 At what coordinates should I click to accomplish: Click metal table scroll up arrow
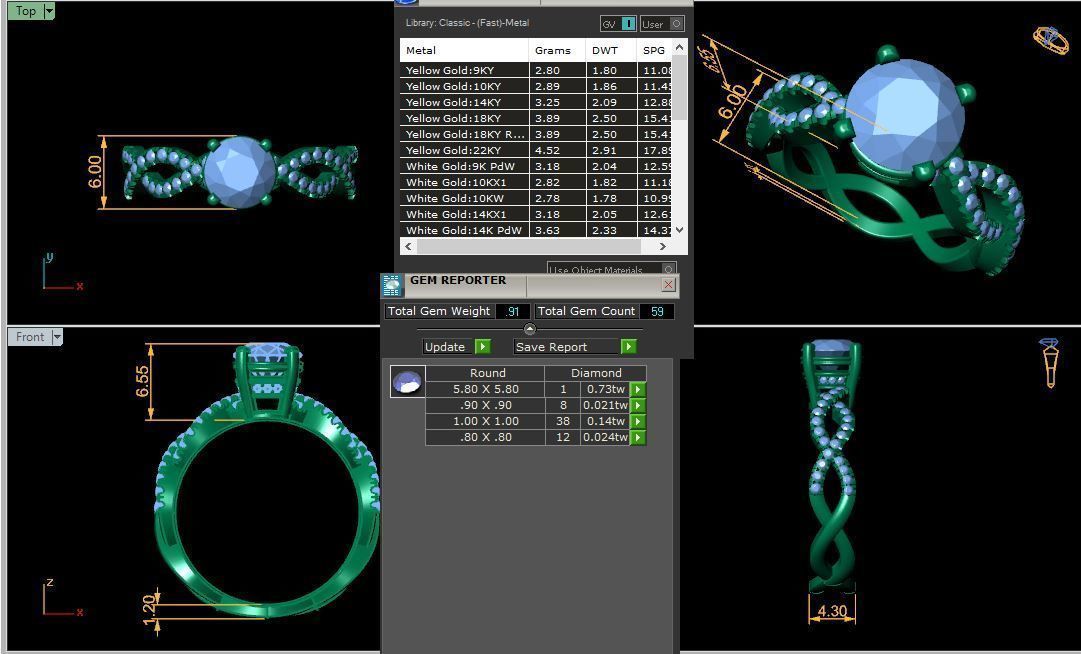tap(680, 47)
